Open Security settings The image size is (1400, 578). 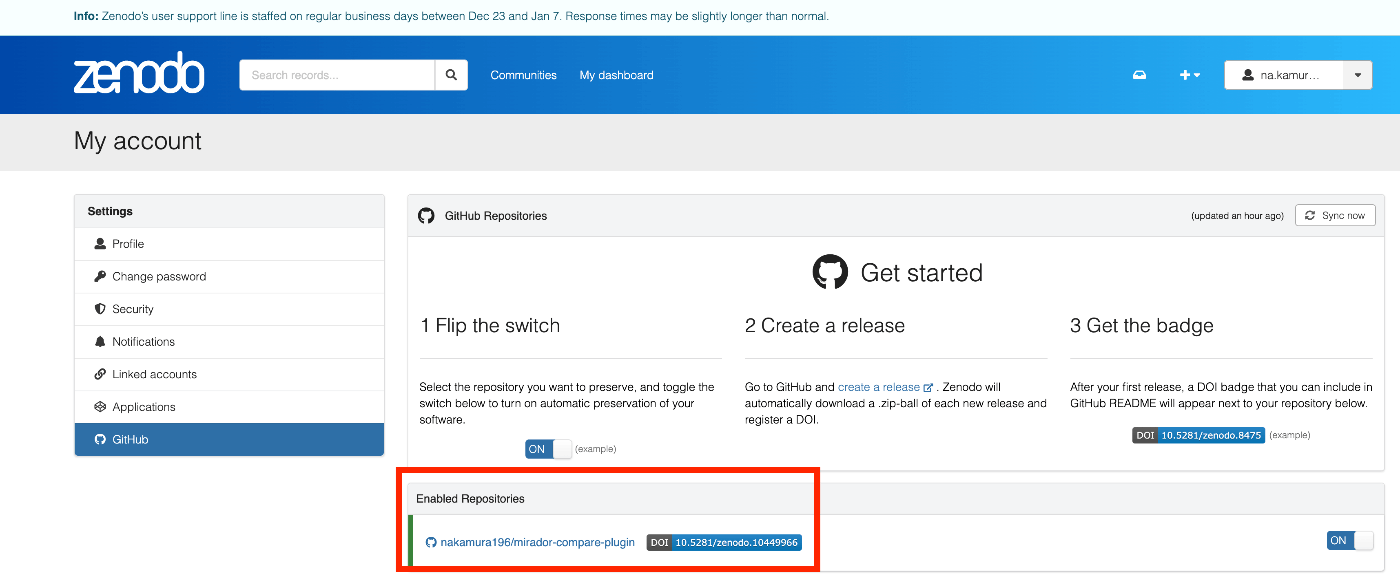click(229, 309)
